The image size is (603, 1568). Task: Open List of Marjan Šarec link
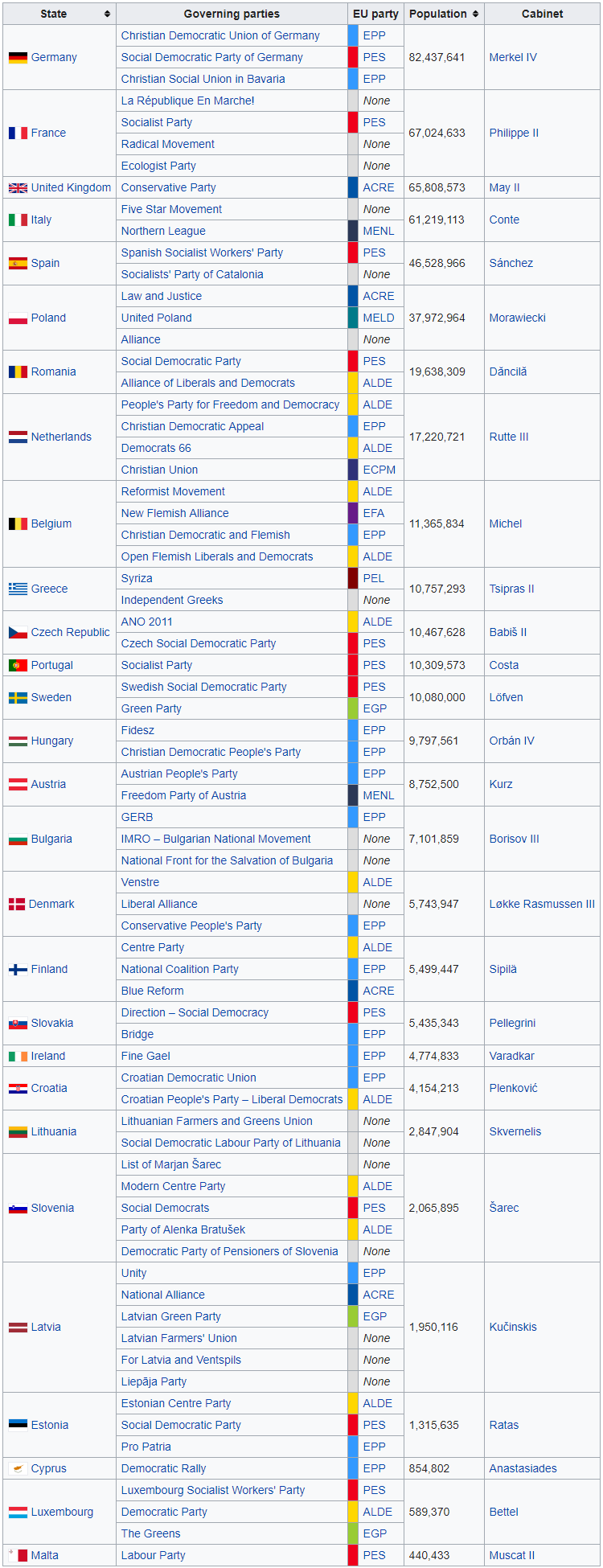pyautogui.click(x=170, y=1165)
